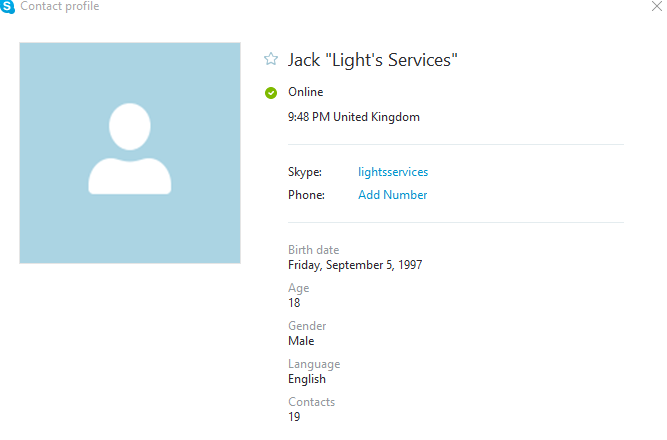Toggle the favorite star beside Jack's name
Viewport: 667px width, 440px height.
pos(270,60)
